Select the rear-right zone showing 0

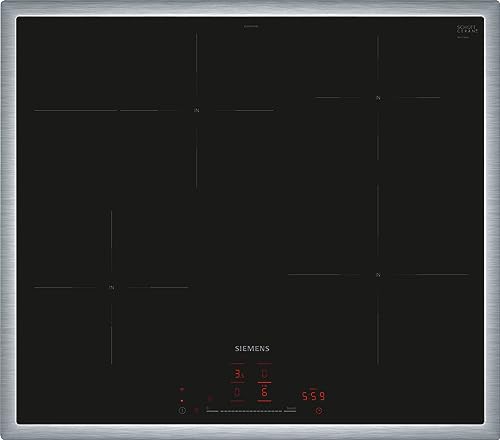[264, 374]
